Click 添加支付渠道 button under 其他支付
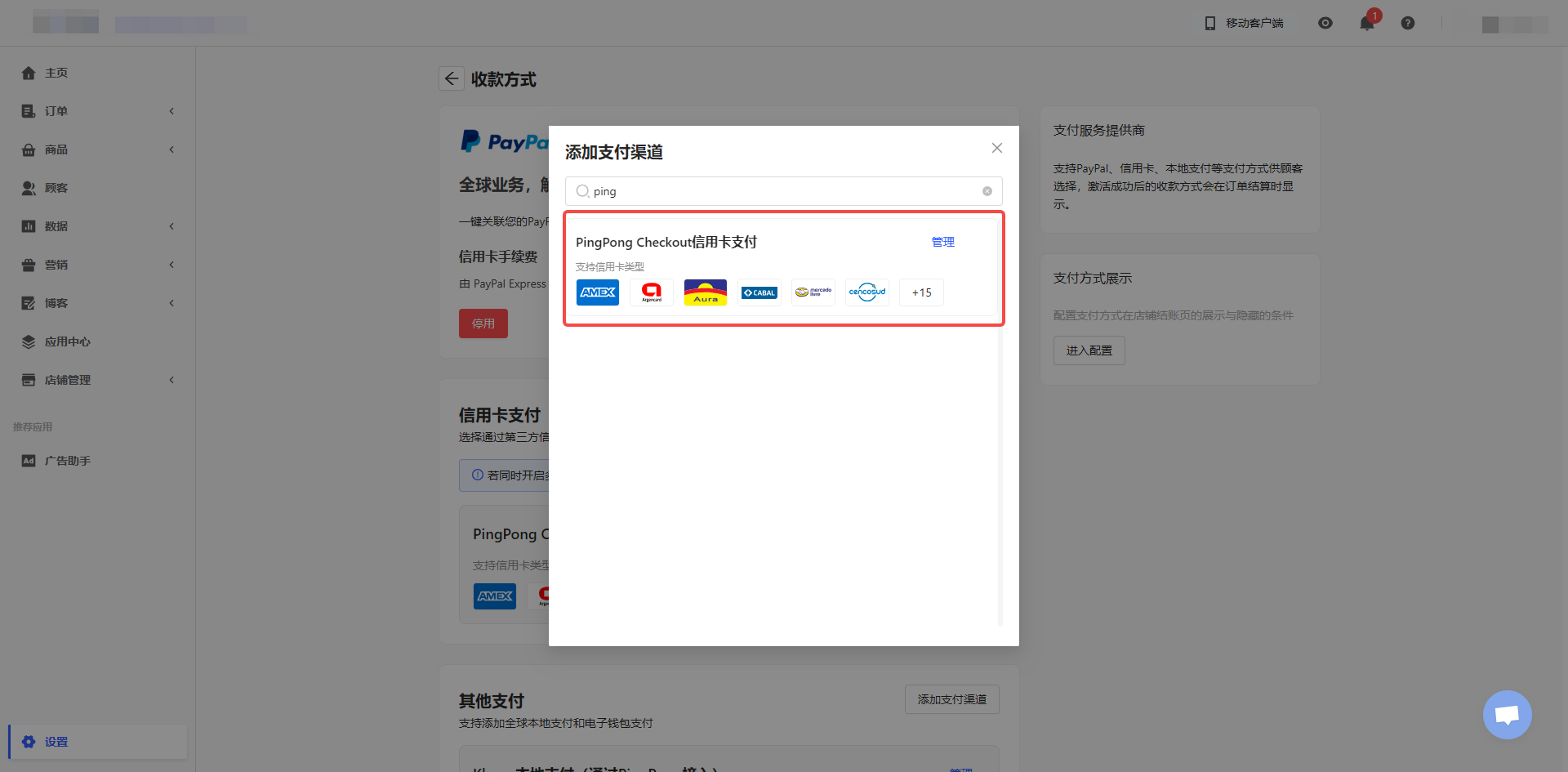 952,699
